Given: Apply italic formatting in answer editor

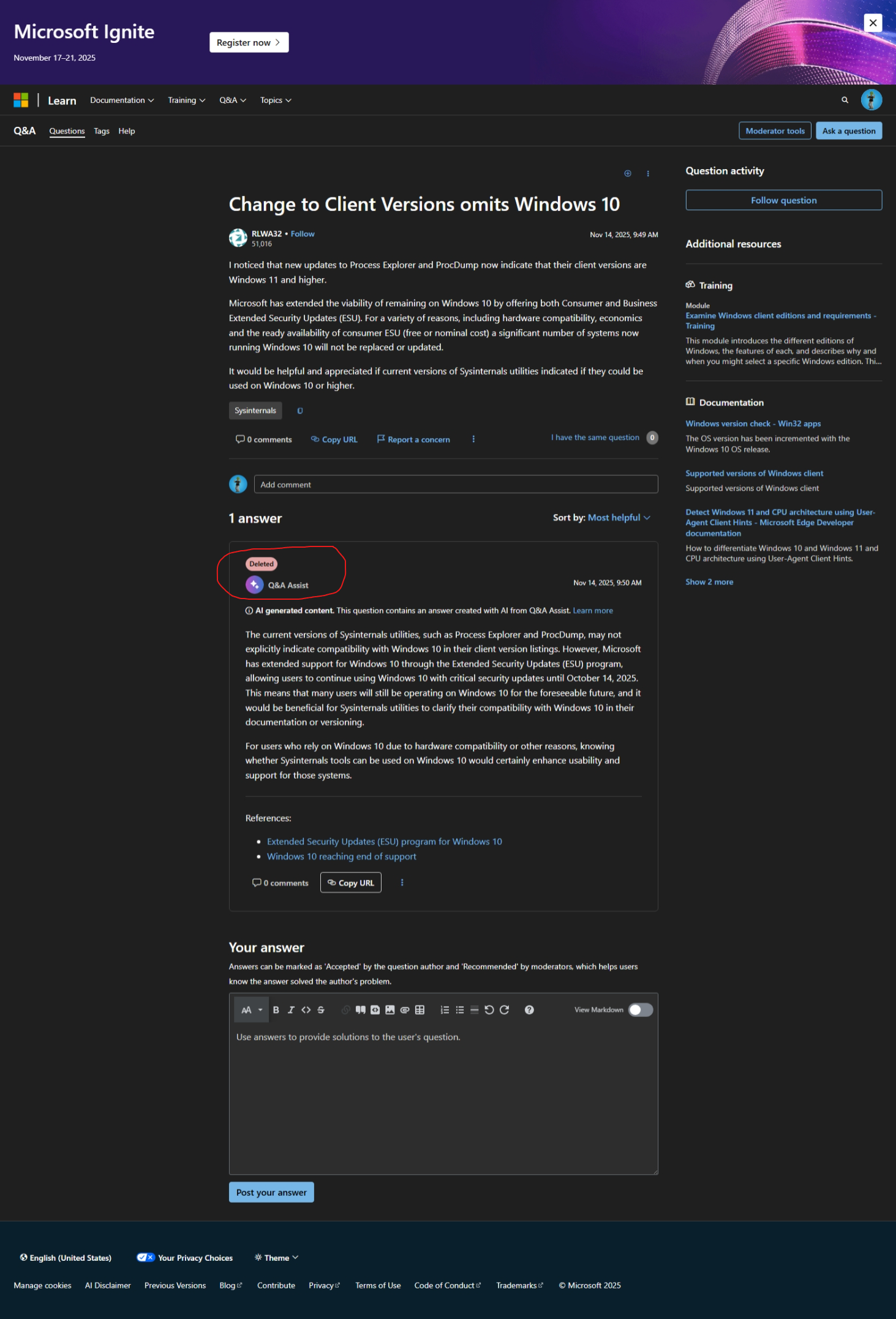Looking at the screenshot, I should (291, 1010).
